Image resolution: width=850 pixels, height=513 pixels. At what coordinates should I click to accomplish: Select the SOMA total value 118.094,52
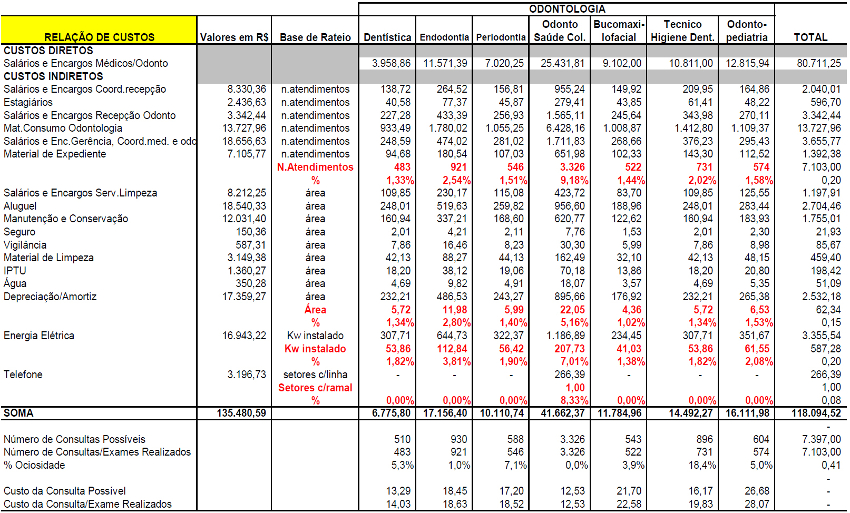coord(809,413)
